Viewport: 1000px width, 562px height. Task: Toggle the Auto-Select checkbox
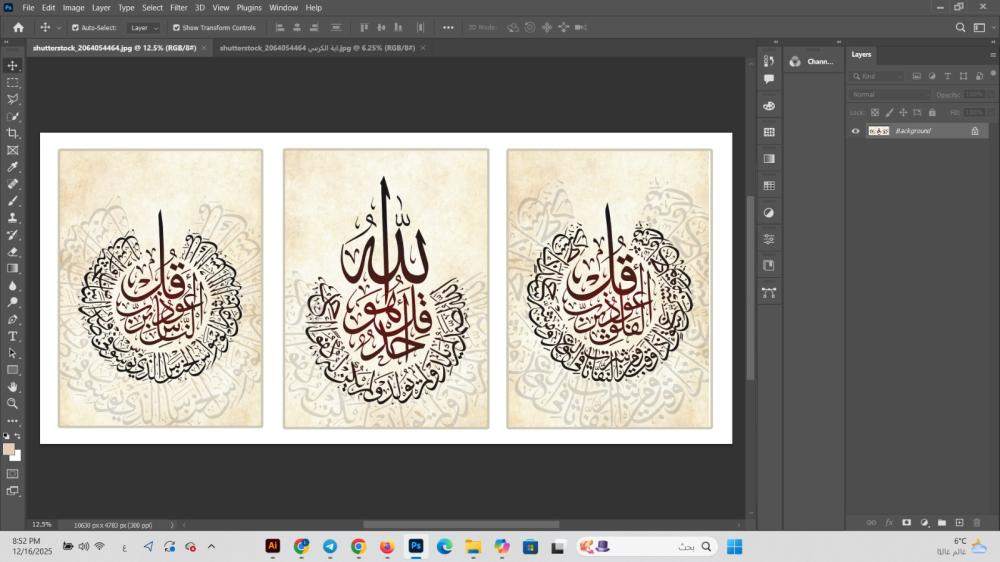tap(76, 28)
